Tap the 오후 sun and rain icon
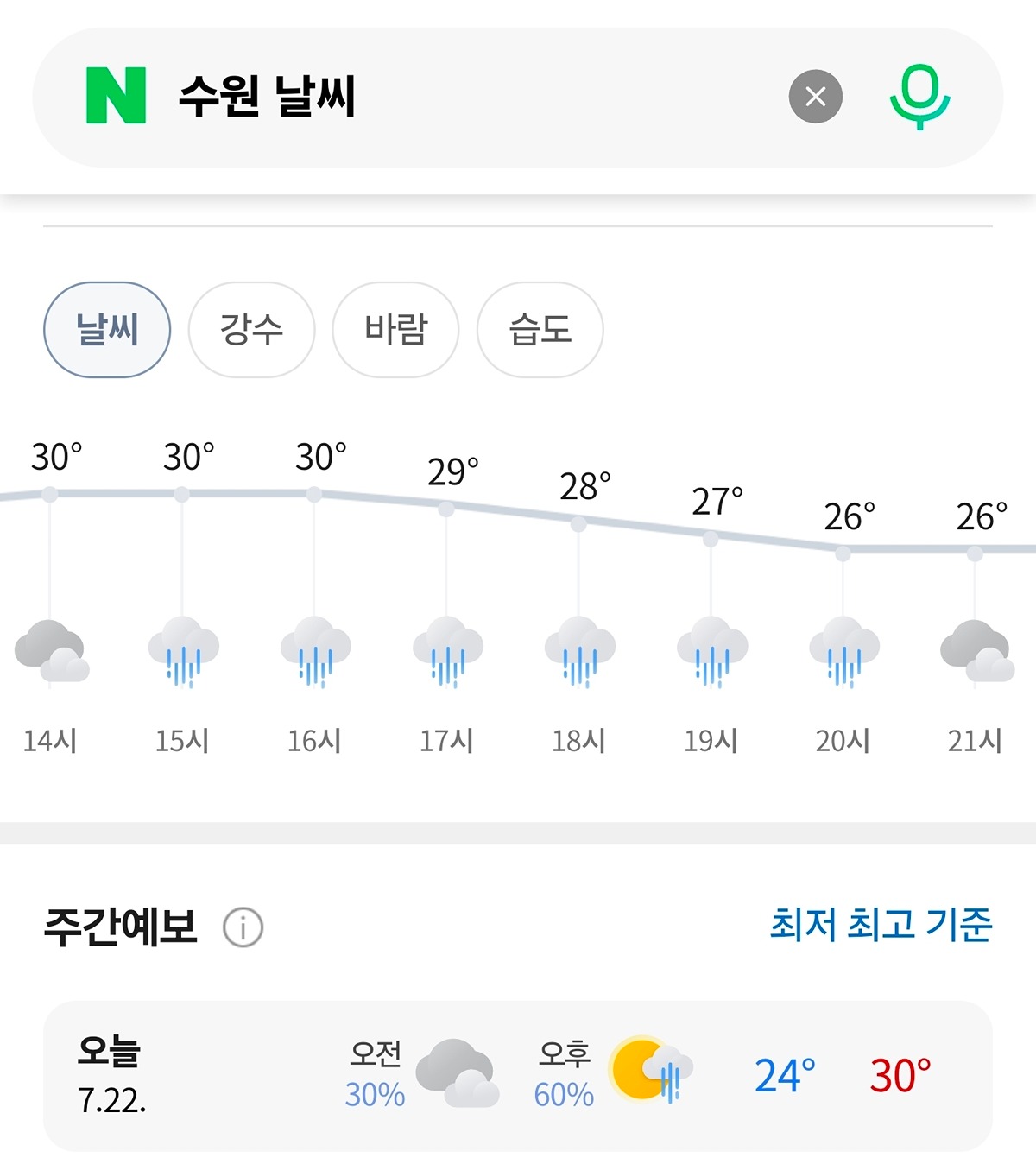 [x=651, y=1069]
